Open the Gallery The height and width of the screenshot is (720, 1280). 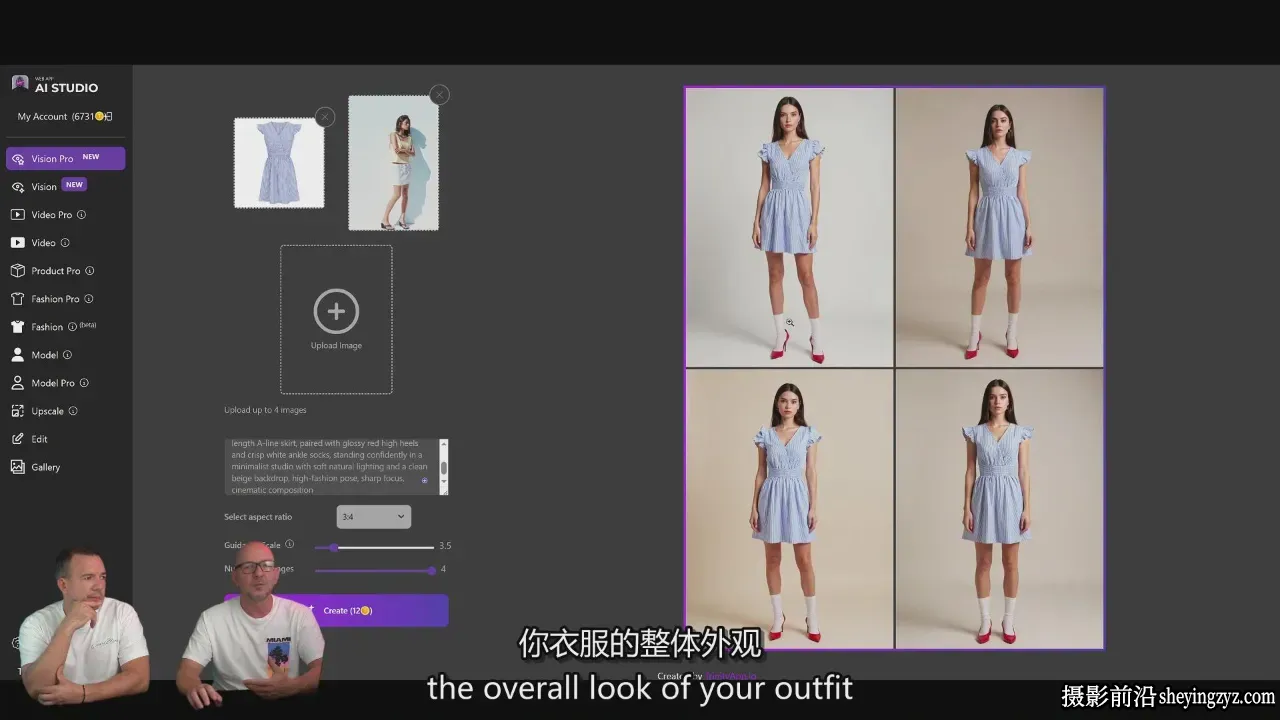[45, 466]
